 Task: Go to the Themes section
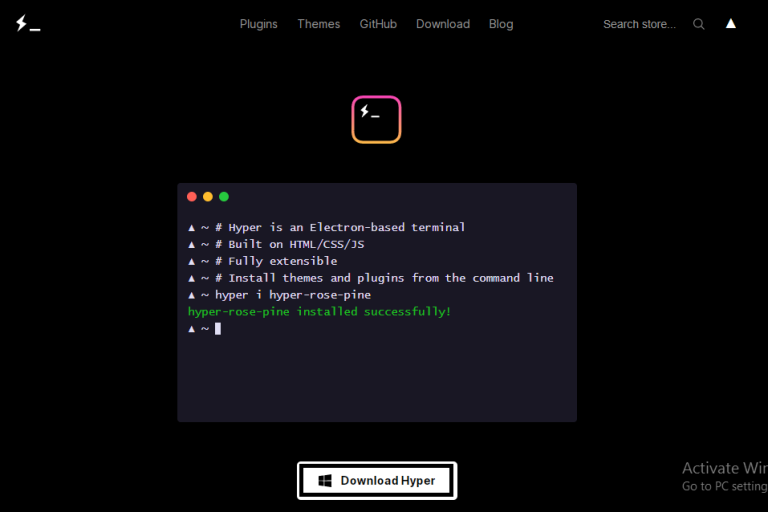coord(318,24)
